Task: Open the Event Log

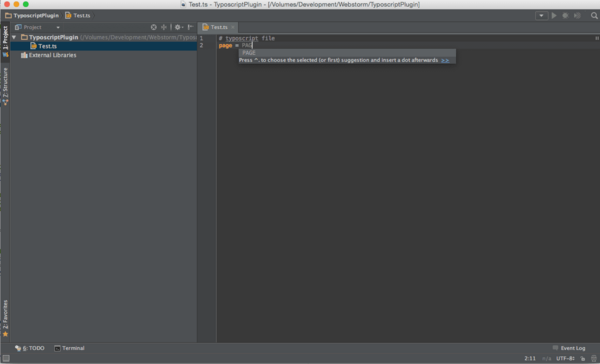Action: pyautogui.click(x=569, y=348)
